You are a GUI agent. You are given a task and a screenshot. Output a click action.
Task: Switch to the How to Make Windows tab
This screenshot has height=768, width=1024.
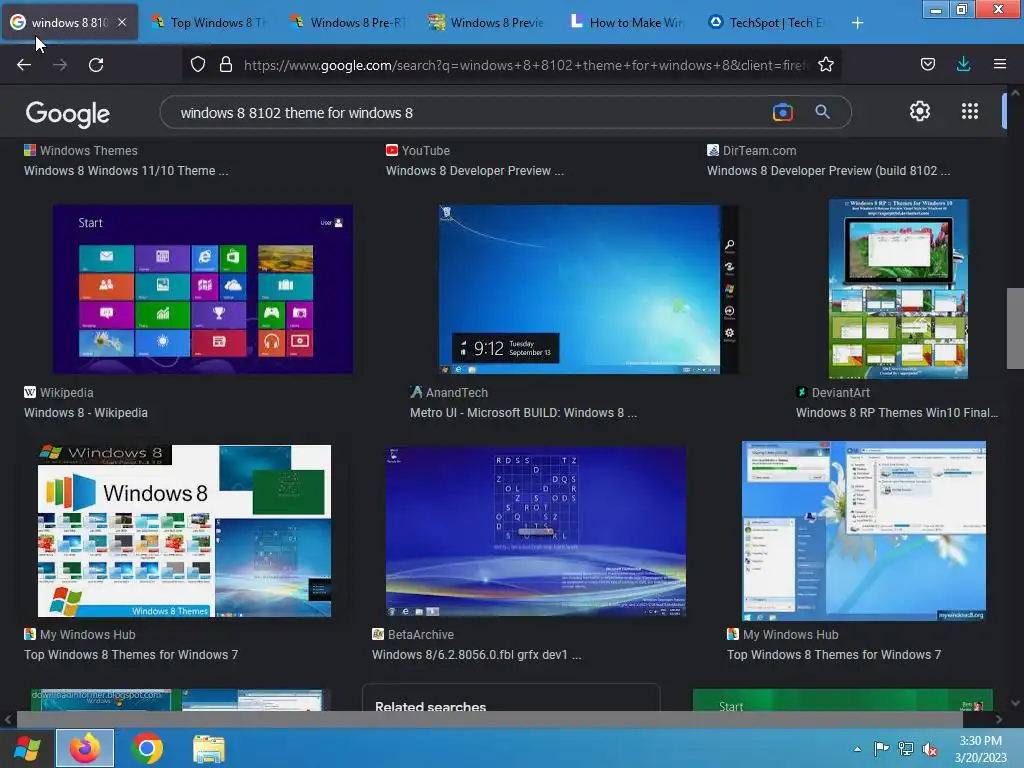coord(627,22)
